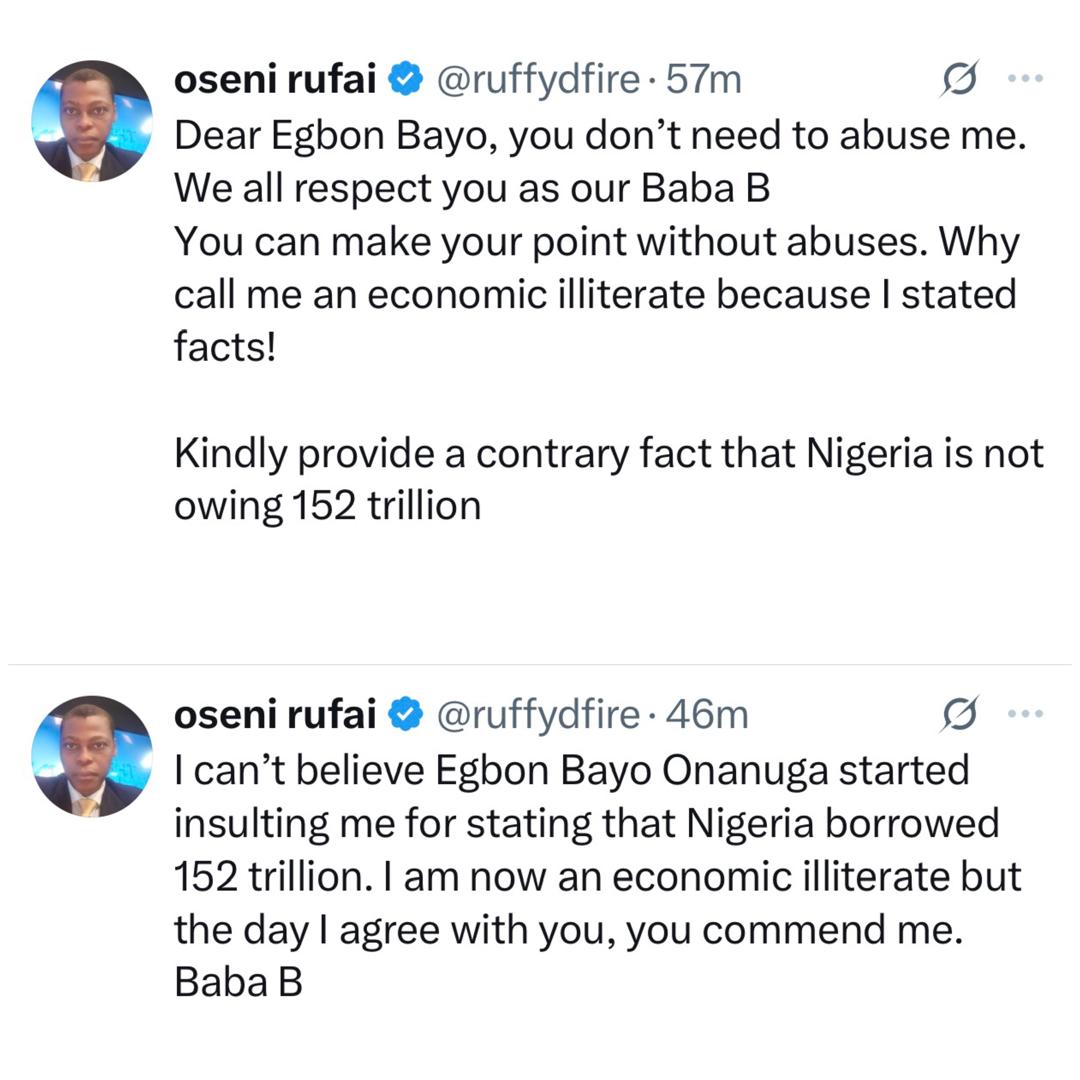
Task: Click verified badge in the 57m tweet header
Action: pos(405,81)
